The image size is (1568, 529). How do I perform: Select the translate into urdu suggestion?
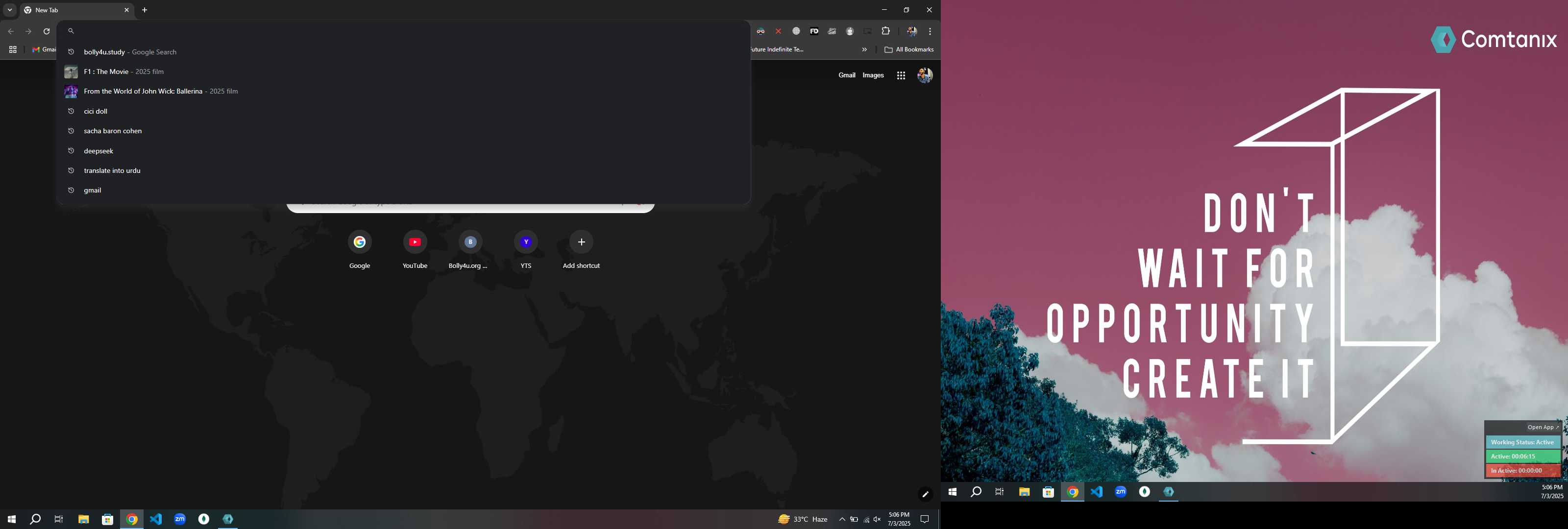pos(404,170)
